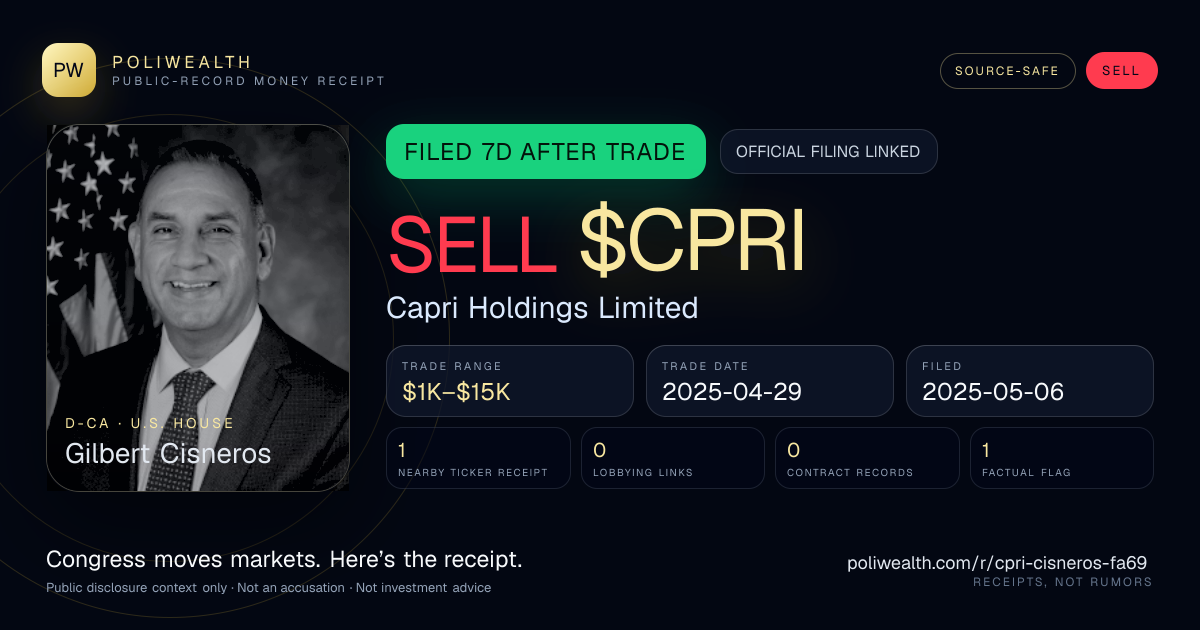Screen dimensions: 1200x630
Task: Open the Nearby Ticker Receipt stat tile
Action: click(x=478, y=458)
